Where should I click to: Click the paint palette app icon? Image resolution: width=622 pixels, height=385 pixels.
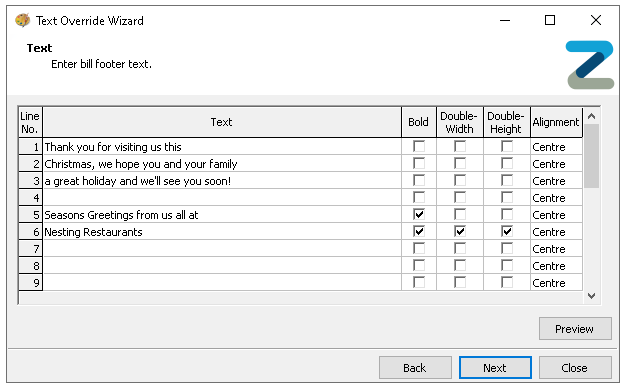coord(23,20)
